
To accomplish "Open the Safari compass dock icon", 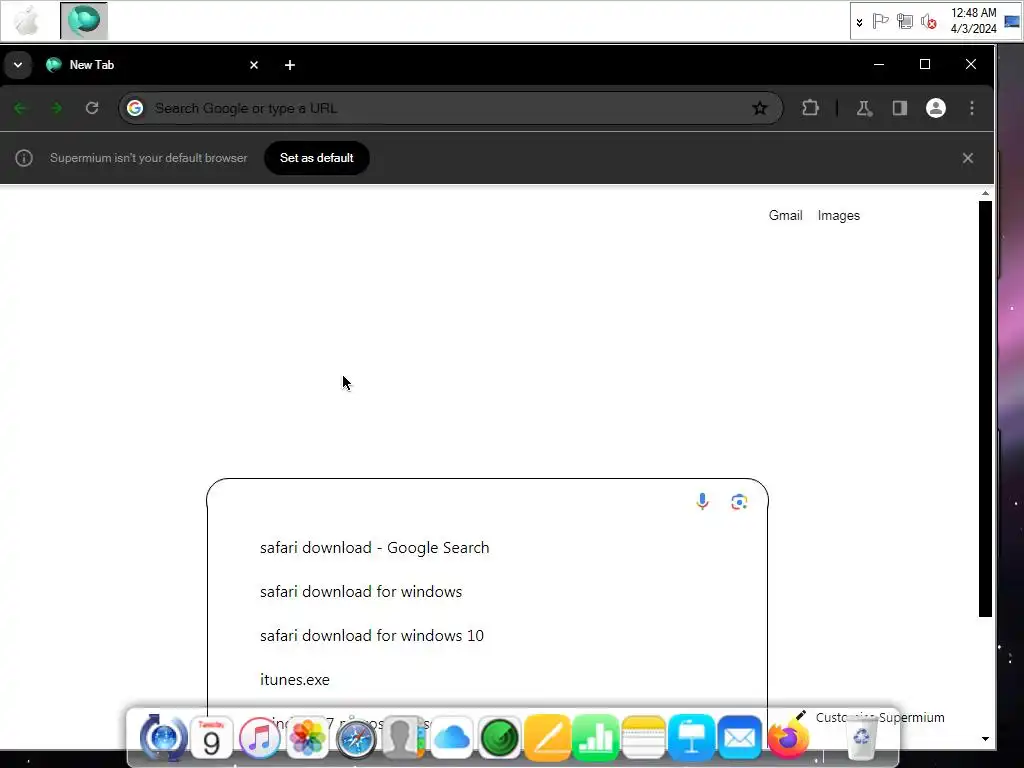I will point(356,739).
